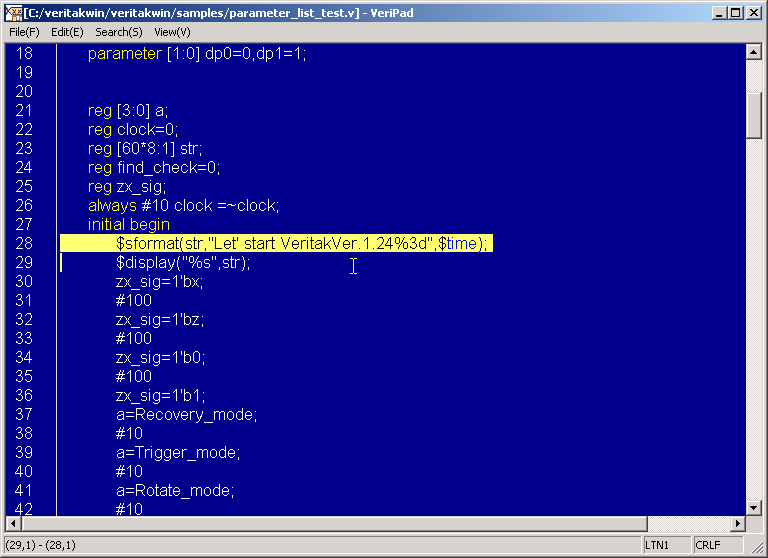Screen dimensions: 768x558
Task: Click the vertical scrollbar thumb
Action: coord(755,115)
